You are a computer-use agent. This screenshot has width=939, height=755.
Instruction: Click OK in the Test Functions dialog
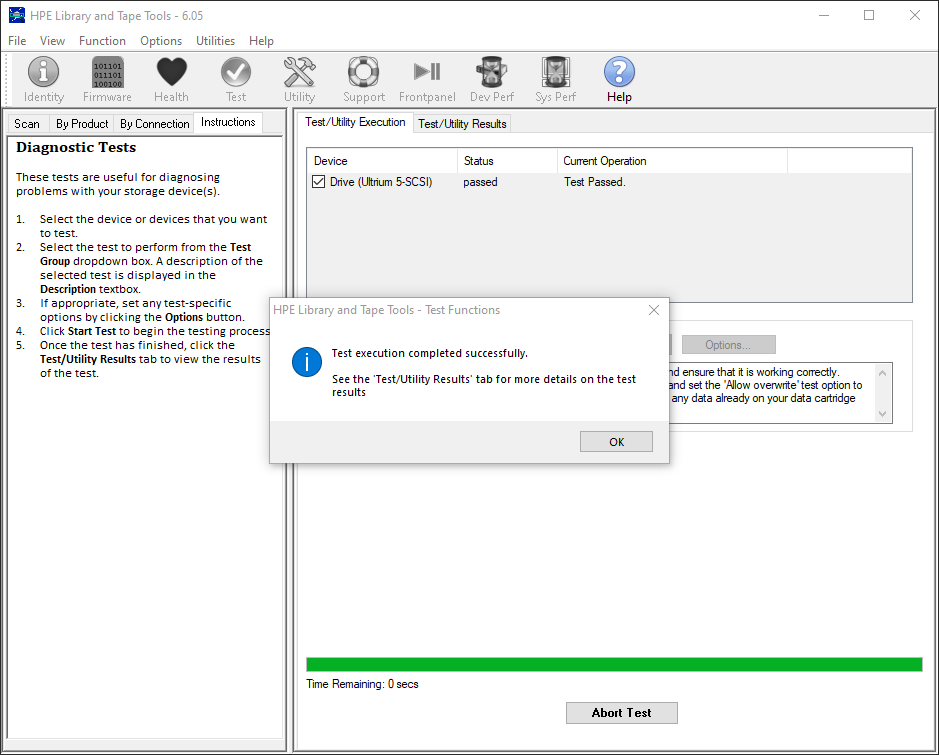point(616,442)
